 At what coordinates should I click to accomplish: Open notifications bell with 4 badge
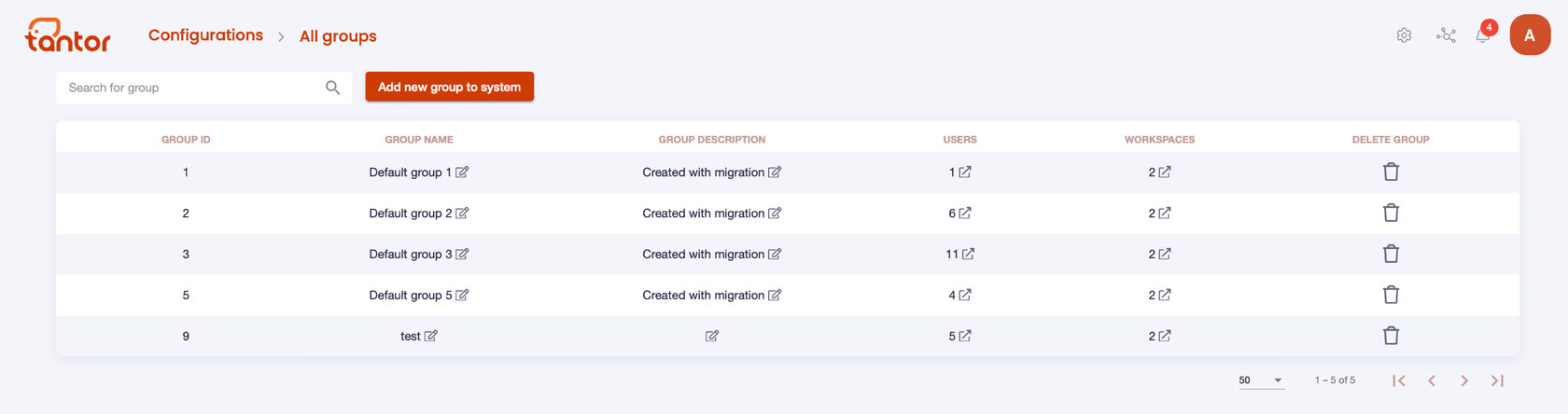tap(1483, 35)
